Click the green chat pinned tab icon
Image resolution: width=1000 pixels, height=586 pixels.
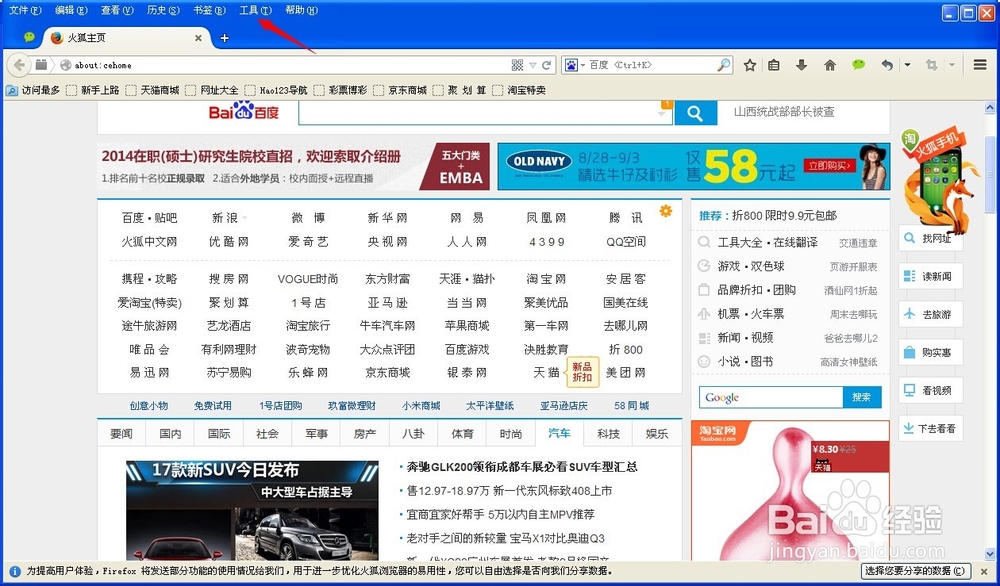(x=29, y=38)
